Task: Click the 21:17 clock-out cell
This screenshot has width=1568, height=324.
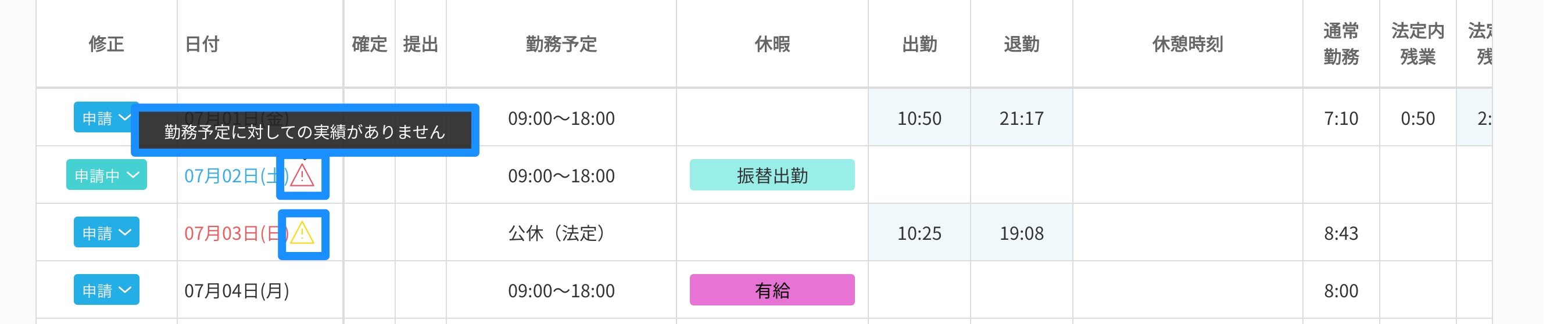Action: (1021, 118)
